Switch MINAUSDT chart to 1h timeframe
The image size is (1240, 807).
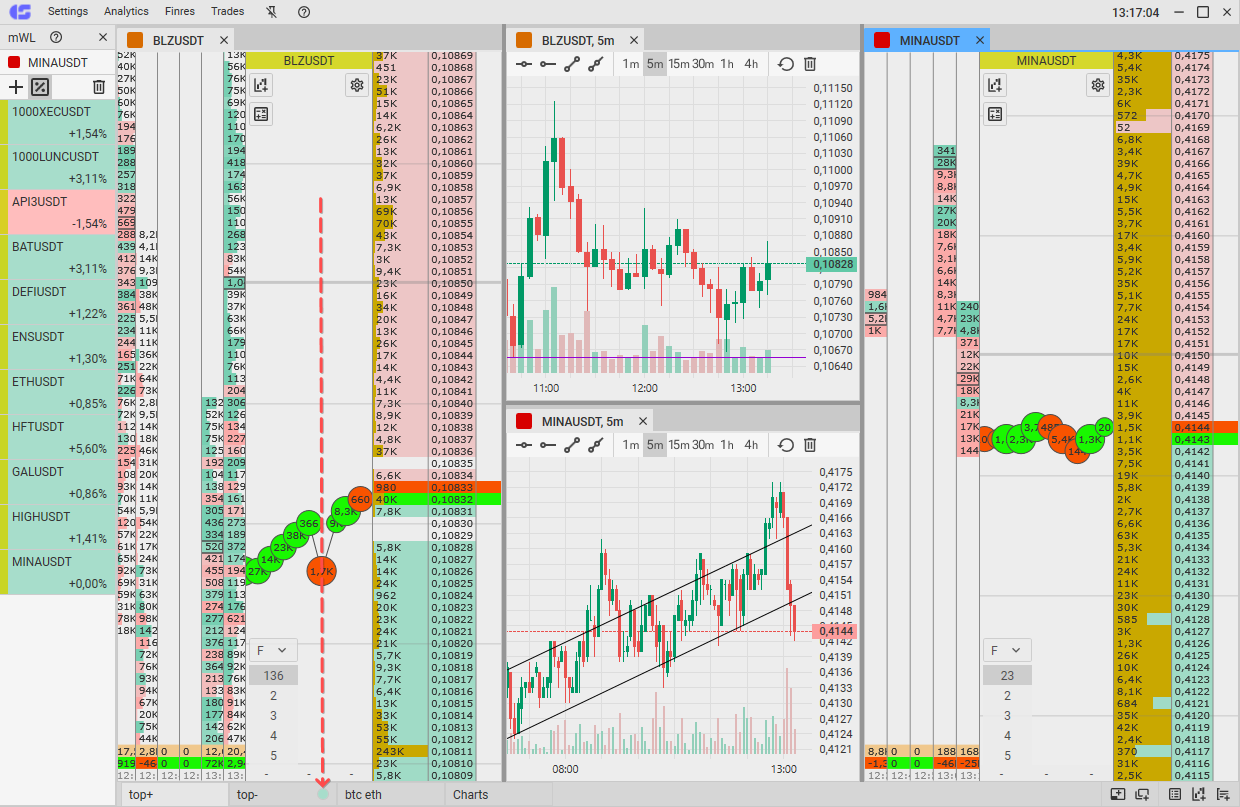click(727, 445)
